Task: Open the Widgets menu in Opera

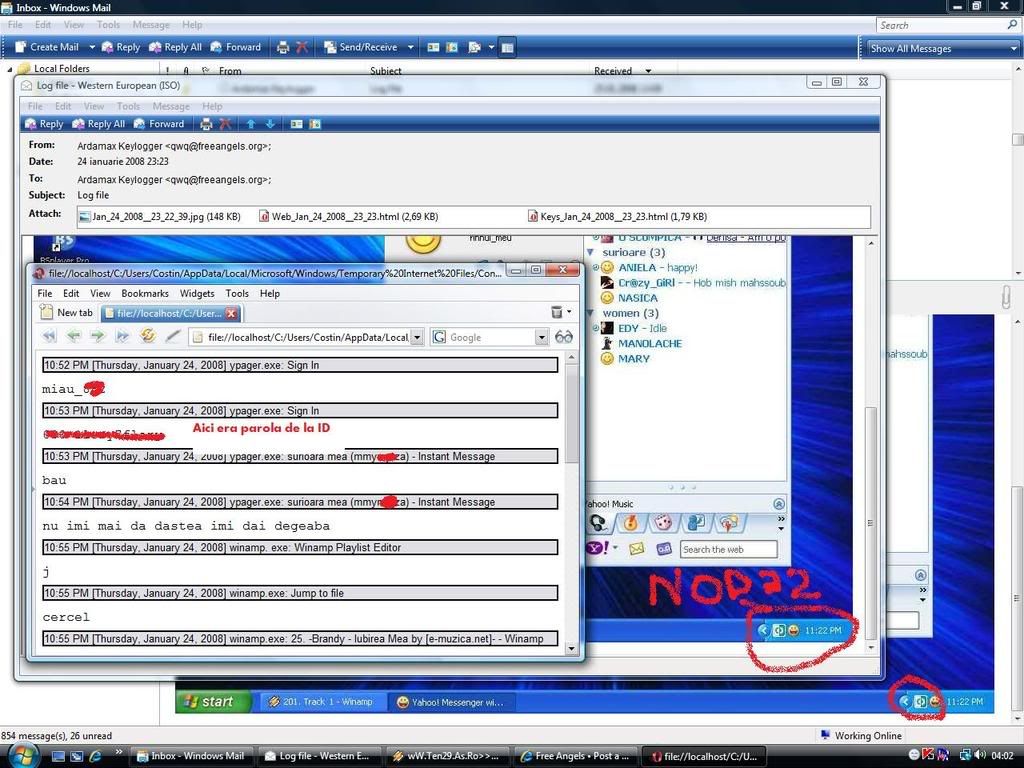Action: [196, 293]
